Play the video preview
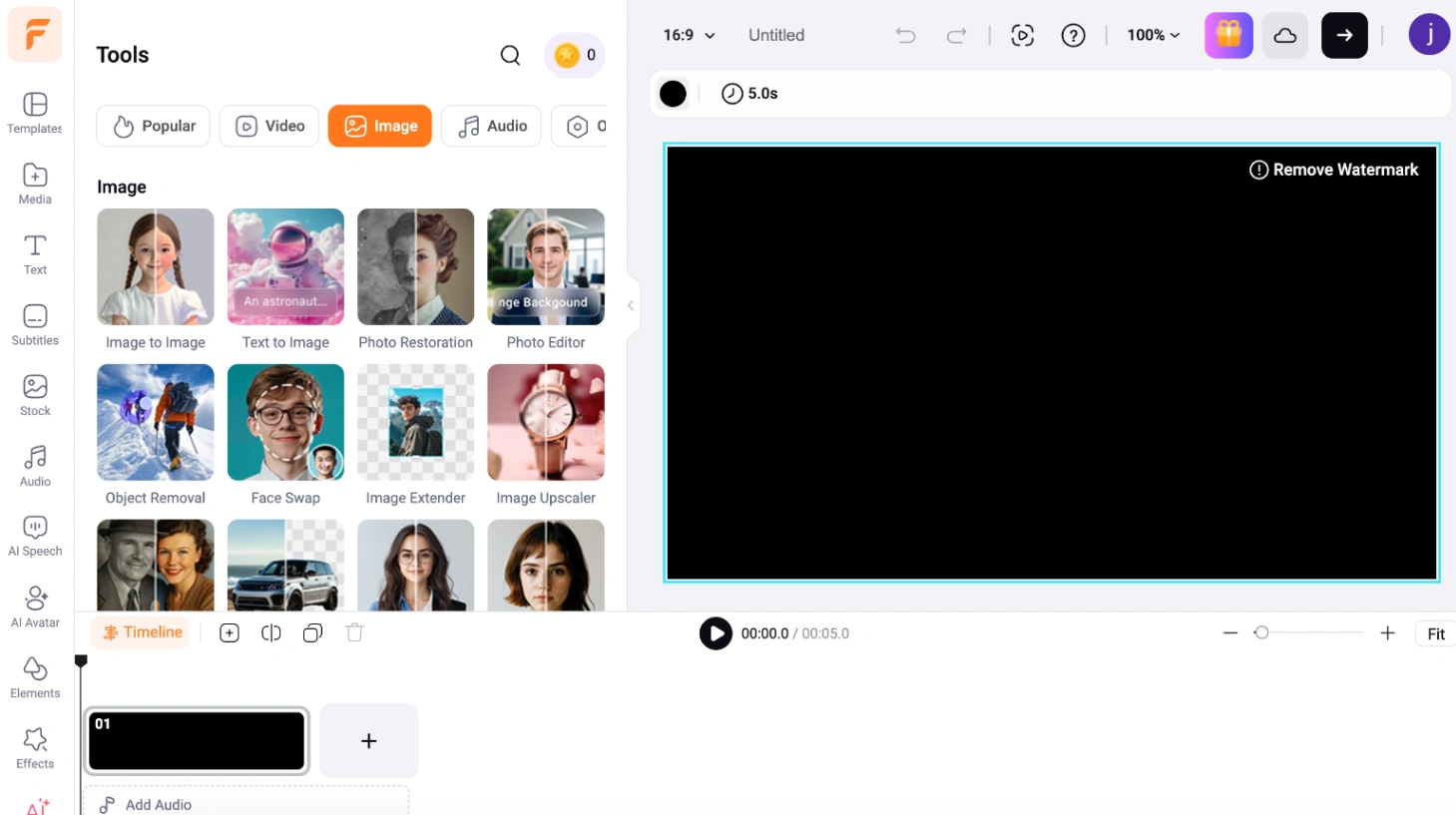Image resolution: width=1456 pixels, height=815 pixels. (716, 633)
